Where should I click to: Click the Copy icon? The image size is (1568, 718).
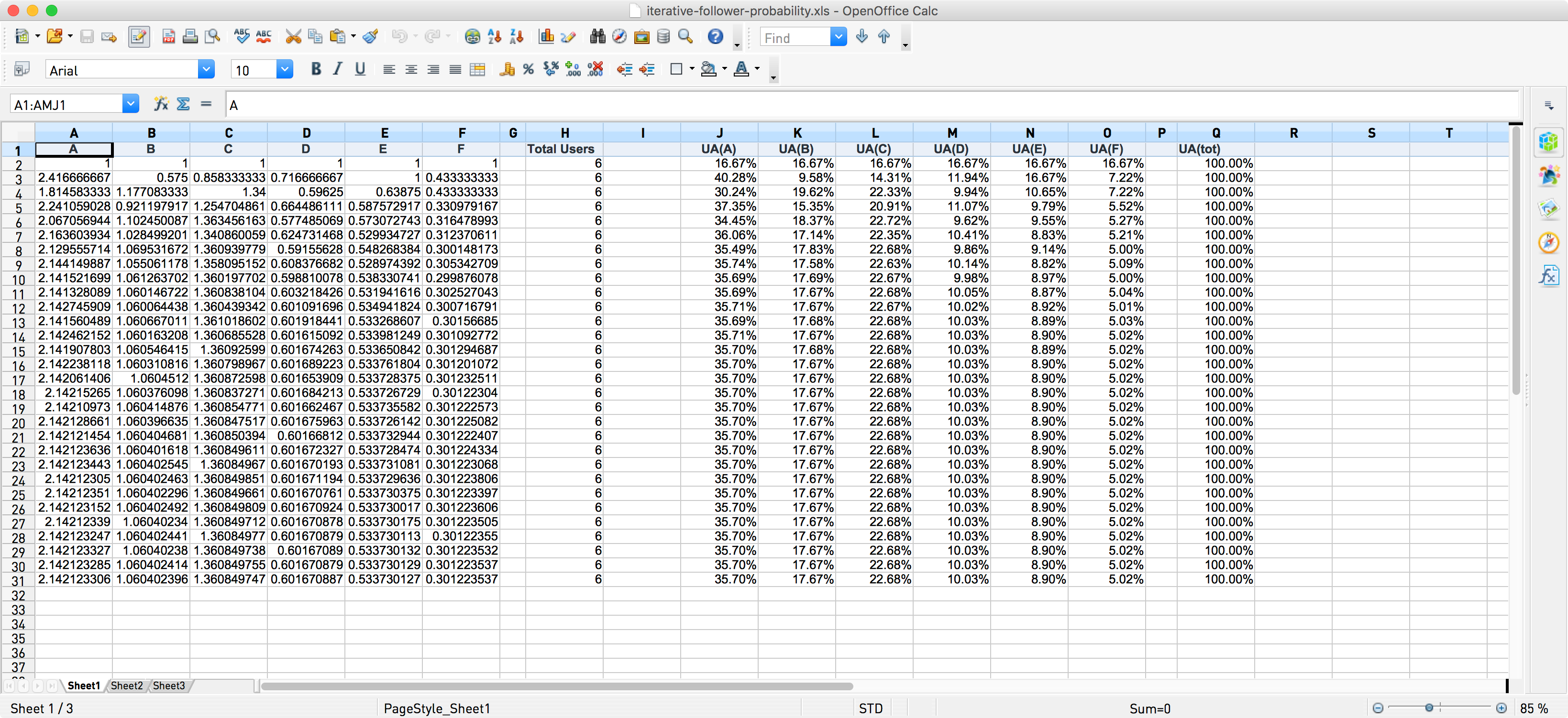(x=315, y=37)
